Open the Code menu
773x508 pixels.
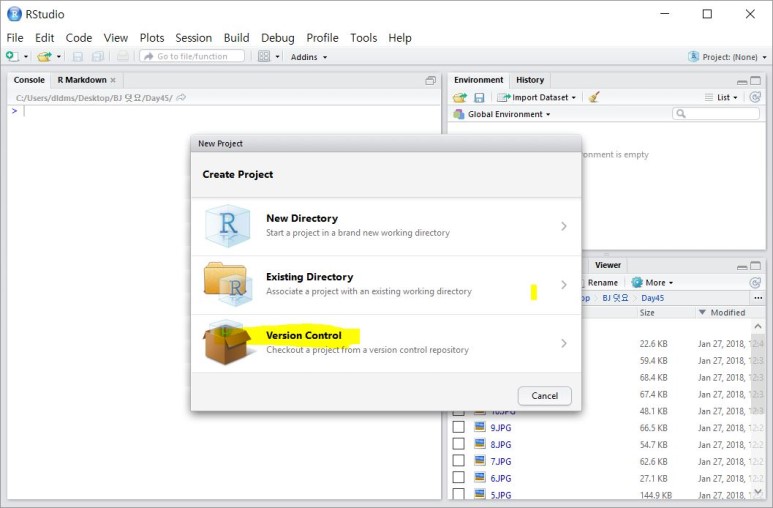point(79,38)
